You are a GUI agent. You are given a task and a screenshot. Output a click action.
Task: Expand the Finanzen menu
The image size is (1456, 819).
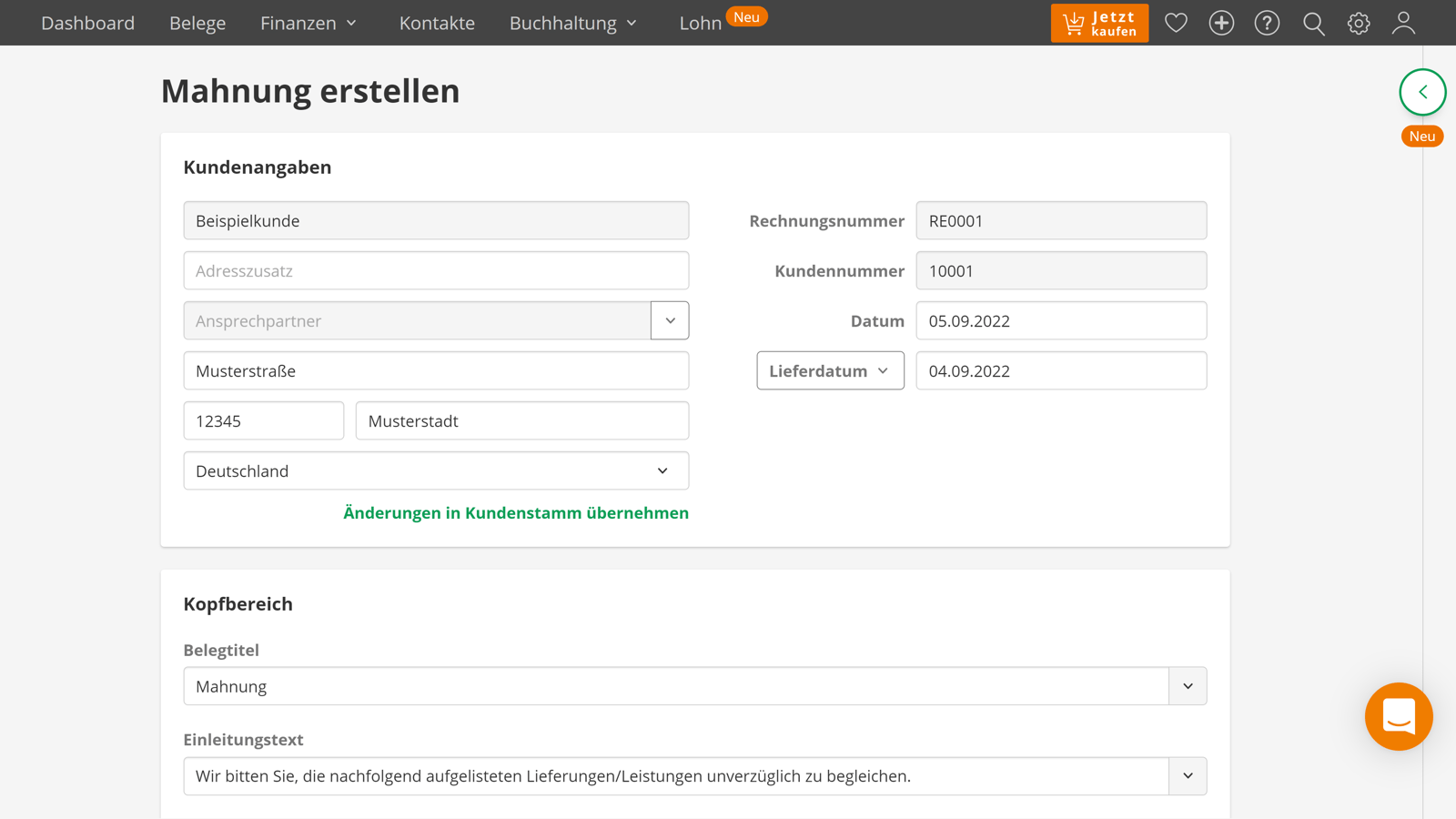pos(308,23)
